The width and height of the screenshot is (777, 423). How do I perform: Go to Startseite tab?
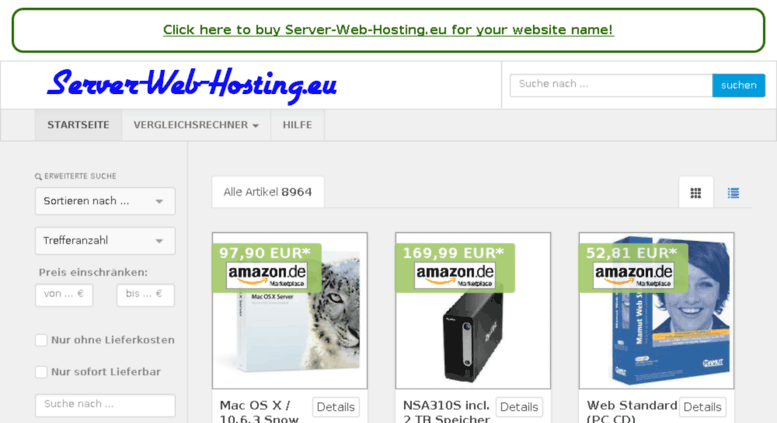[78, 125]
